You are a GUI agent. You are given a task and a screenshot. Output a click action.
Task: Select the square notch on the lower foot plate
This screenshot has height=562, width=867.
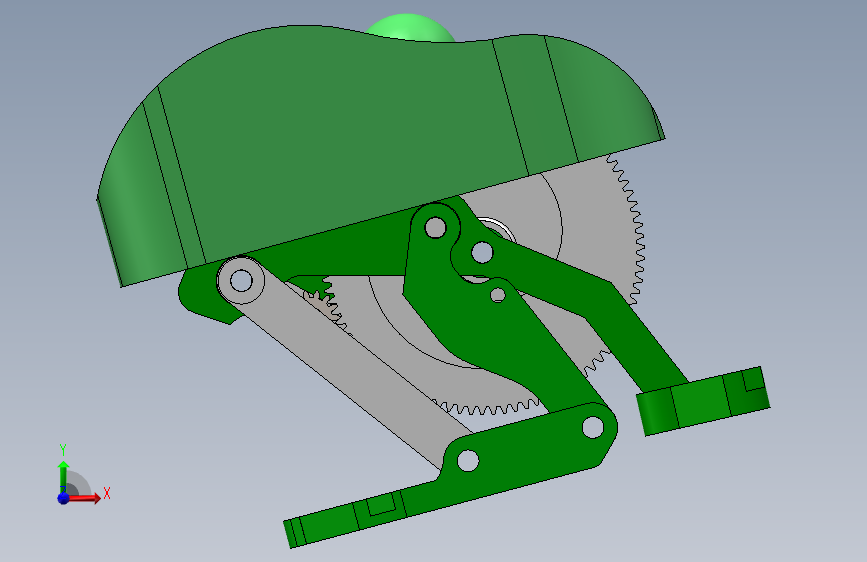(382, 504)
